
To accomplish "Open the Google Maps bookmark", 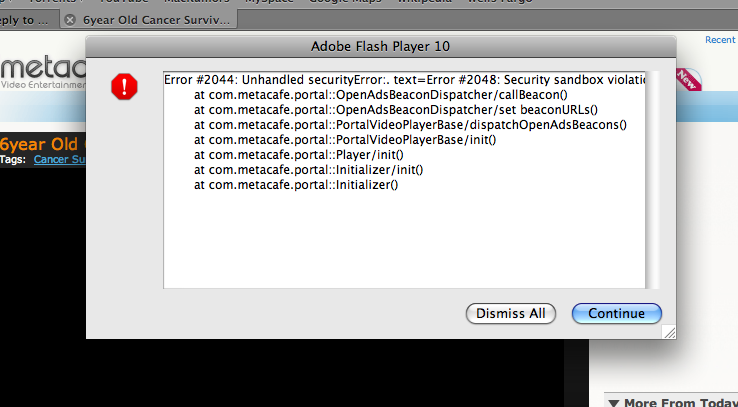I will [345, 1].
